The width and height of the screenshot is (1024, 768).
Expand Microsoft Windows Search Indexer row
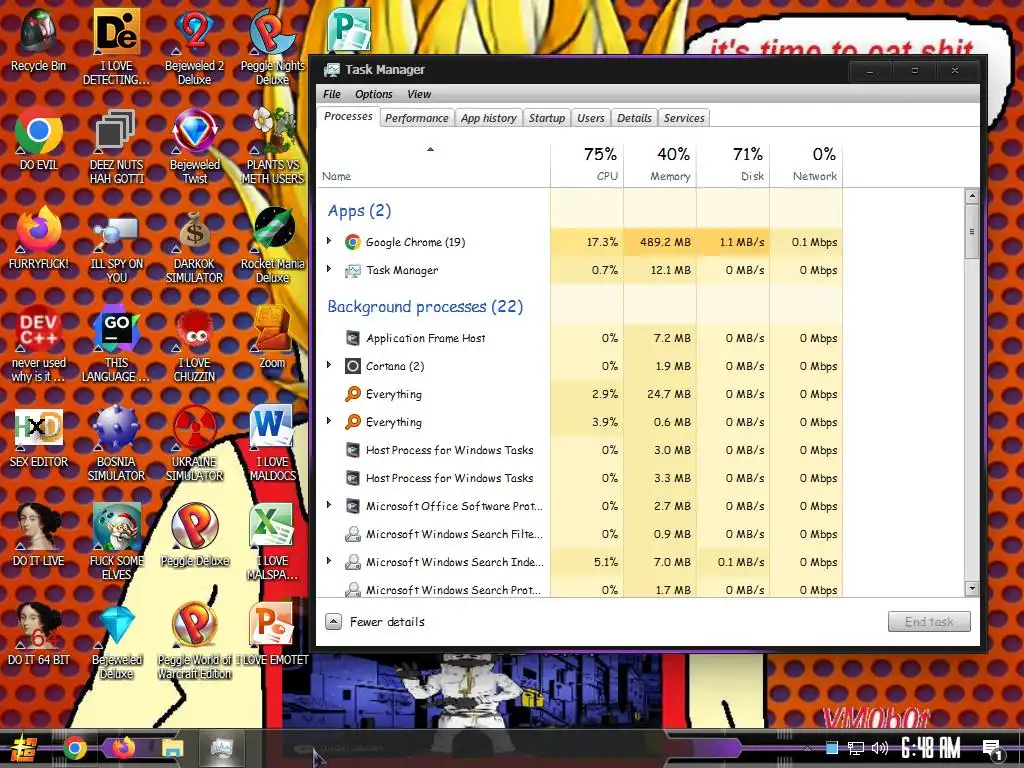[x=329, y=561]
